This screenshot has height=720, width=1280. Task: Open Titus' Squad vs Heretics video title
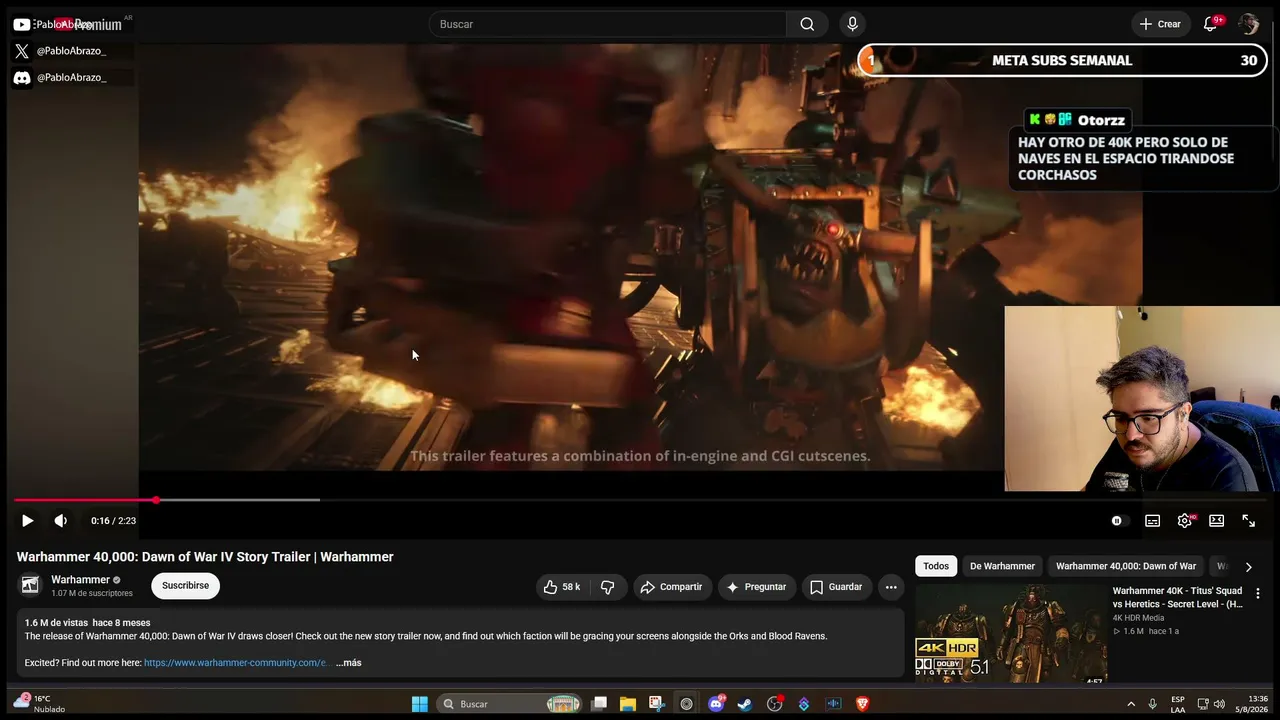coord(1178,597)
